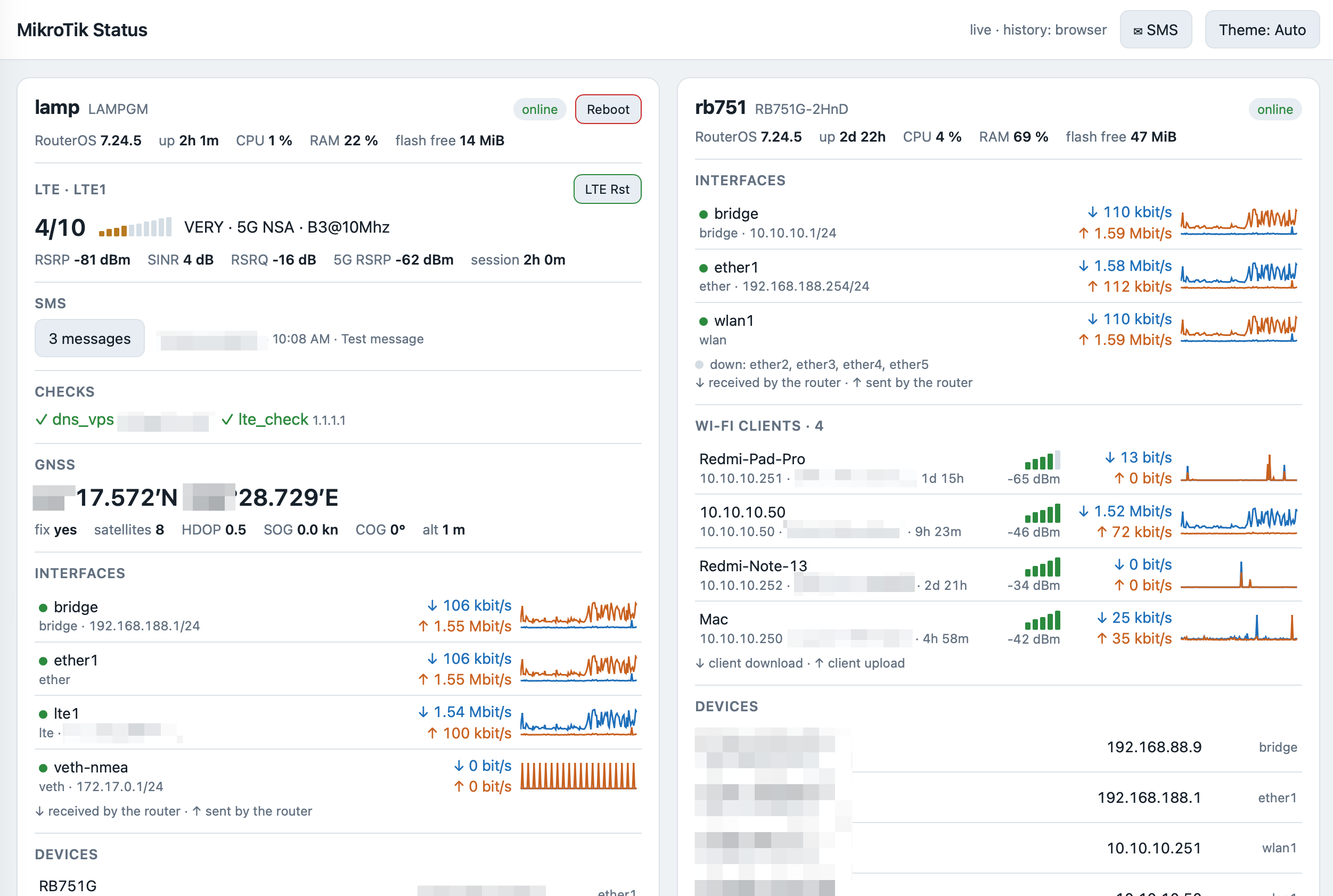
Task: Click the Mac client signal bars icon
Action: (1043, 621)
